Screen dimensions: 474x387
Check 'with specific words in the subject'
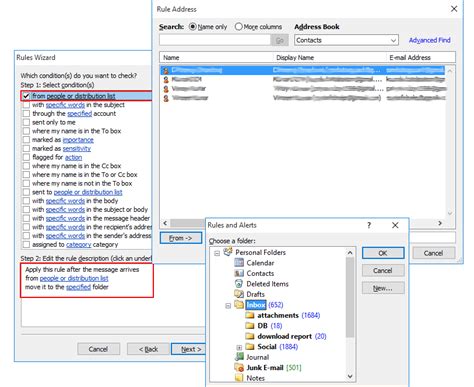(26, 105)
